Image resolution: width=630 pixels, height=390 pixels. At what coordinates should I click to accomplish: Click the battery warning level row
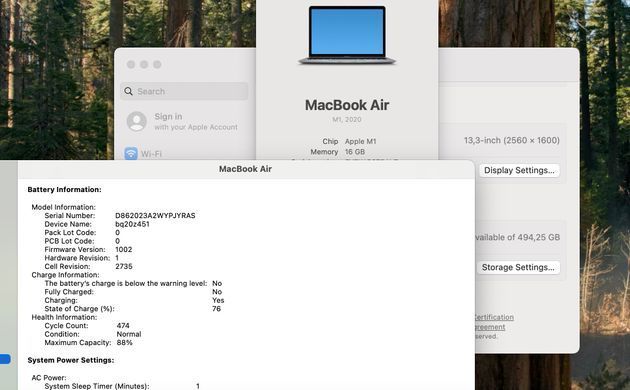coord(133,284)
